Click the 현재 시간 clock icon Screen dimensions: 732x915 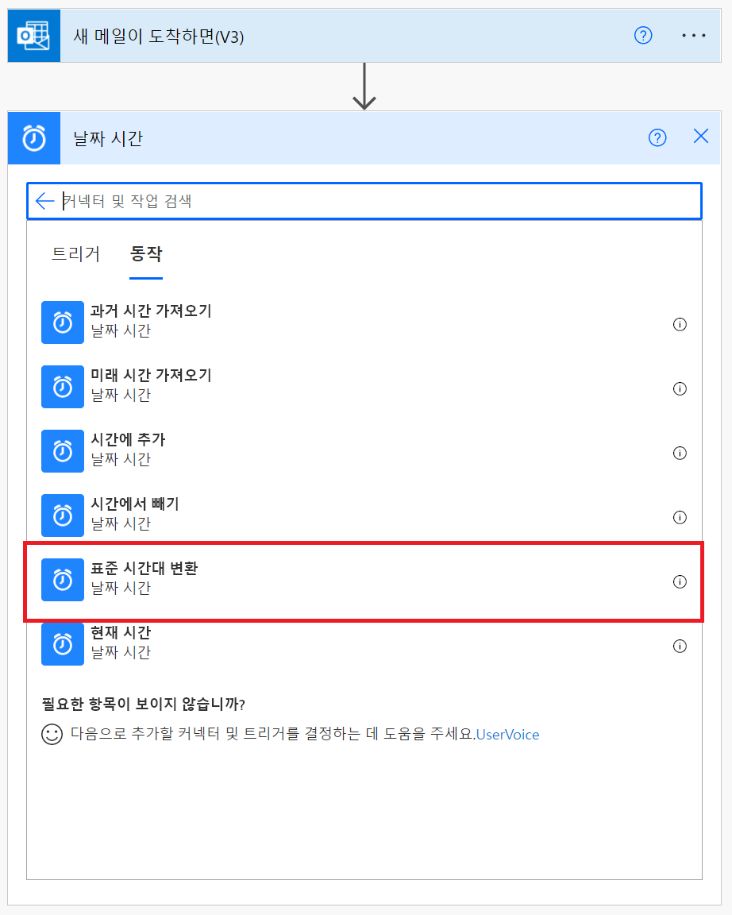[x=62, y=644]
